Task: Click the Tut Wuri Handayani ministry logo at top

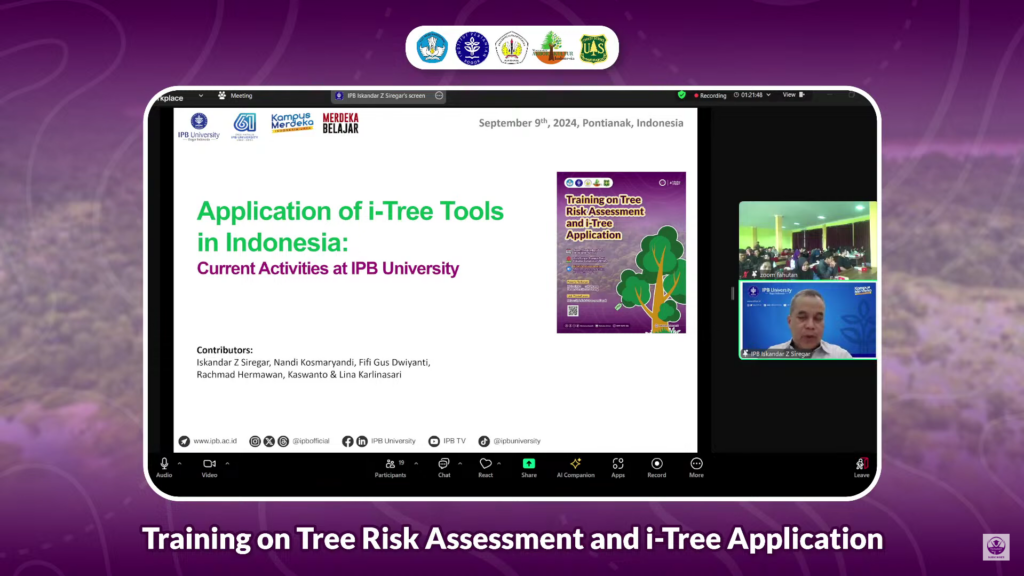Action: 432,48
